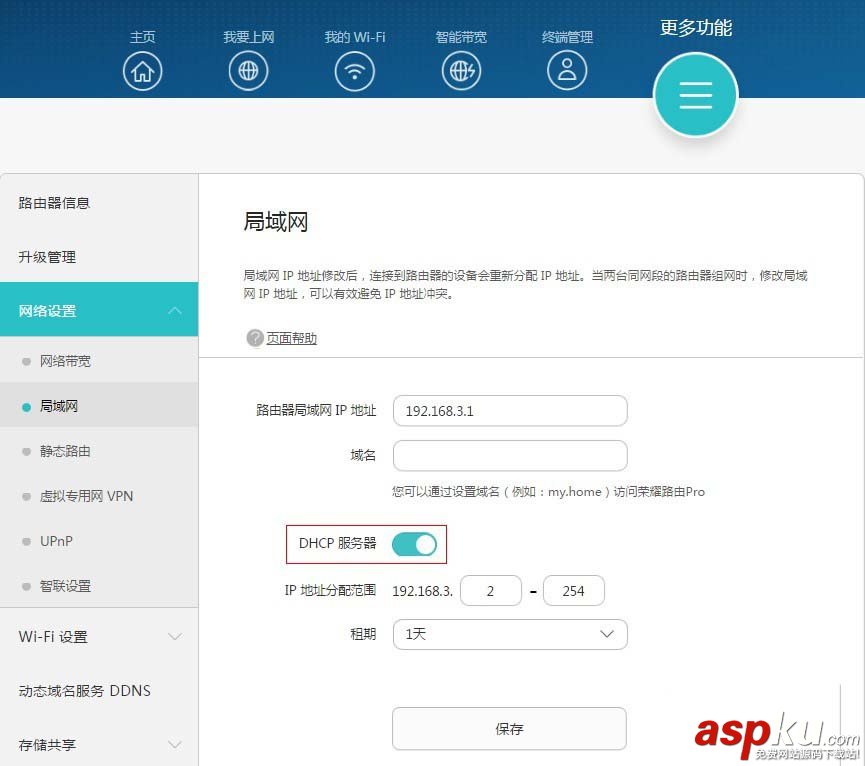Disable the DHCP 服务器 switch
Viewport: 865px width, 766px height.
pos(414,544)
